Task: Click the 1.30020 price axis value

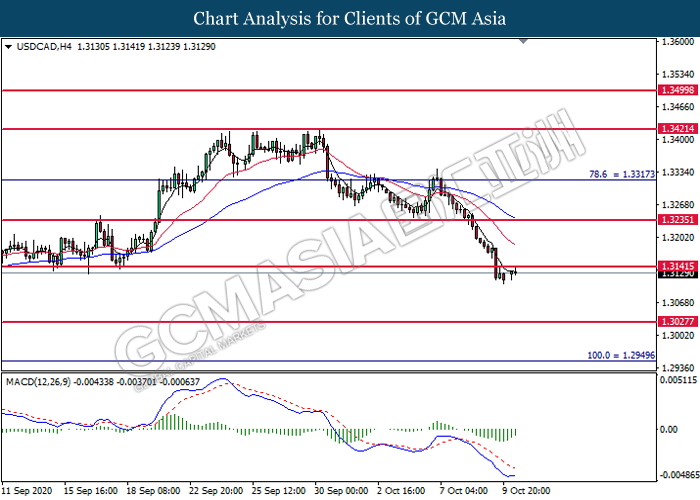Action: [678, 335]
